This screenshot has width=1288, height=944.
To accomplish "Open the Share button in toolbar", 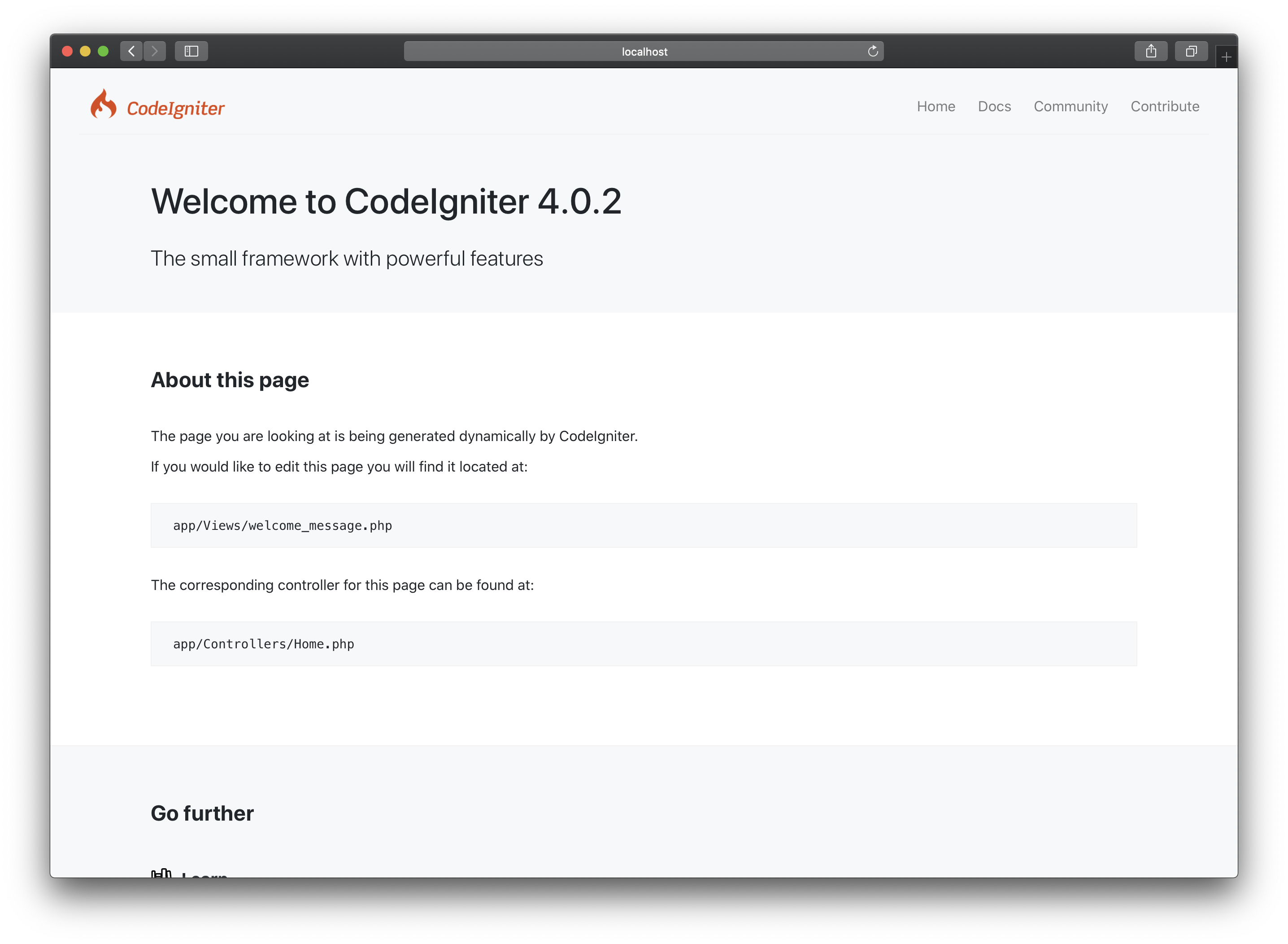I will pyautogui.click(x=1151, y=52).
